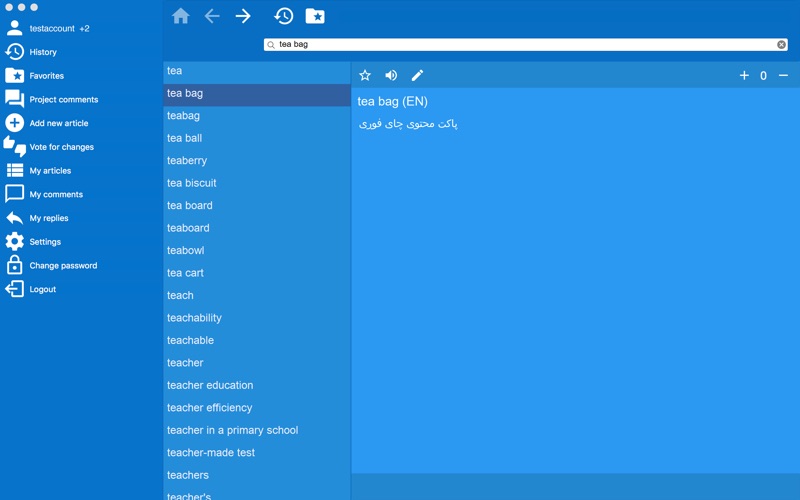Select 'teabag' entry in word list
The height and width of the screenshot is (500, 800).
coord(257,116)
